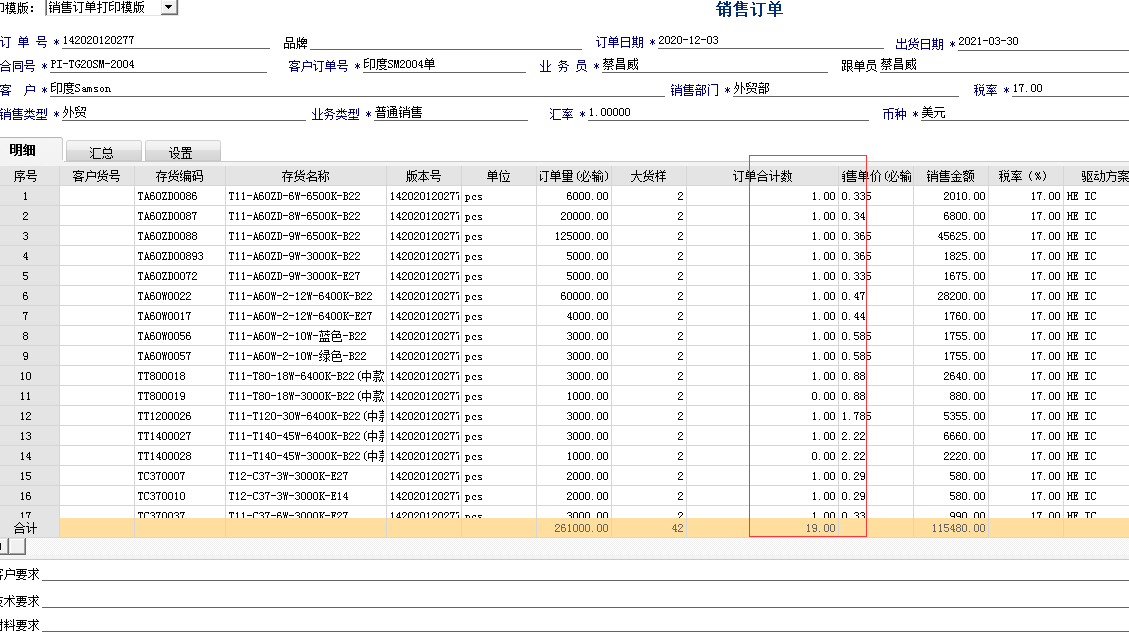Screen dimensions: 1129x636
Task: Click the 客户要求 input line
Action: coord(585,573)
